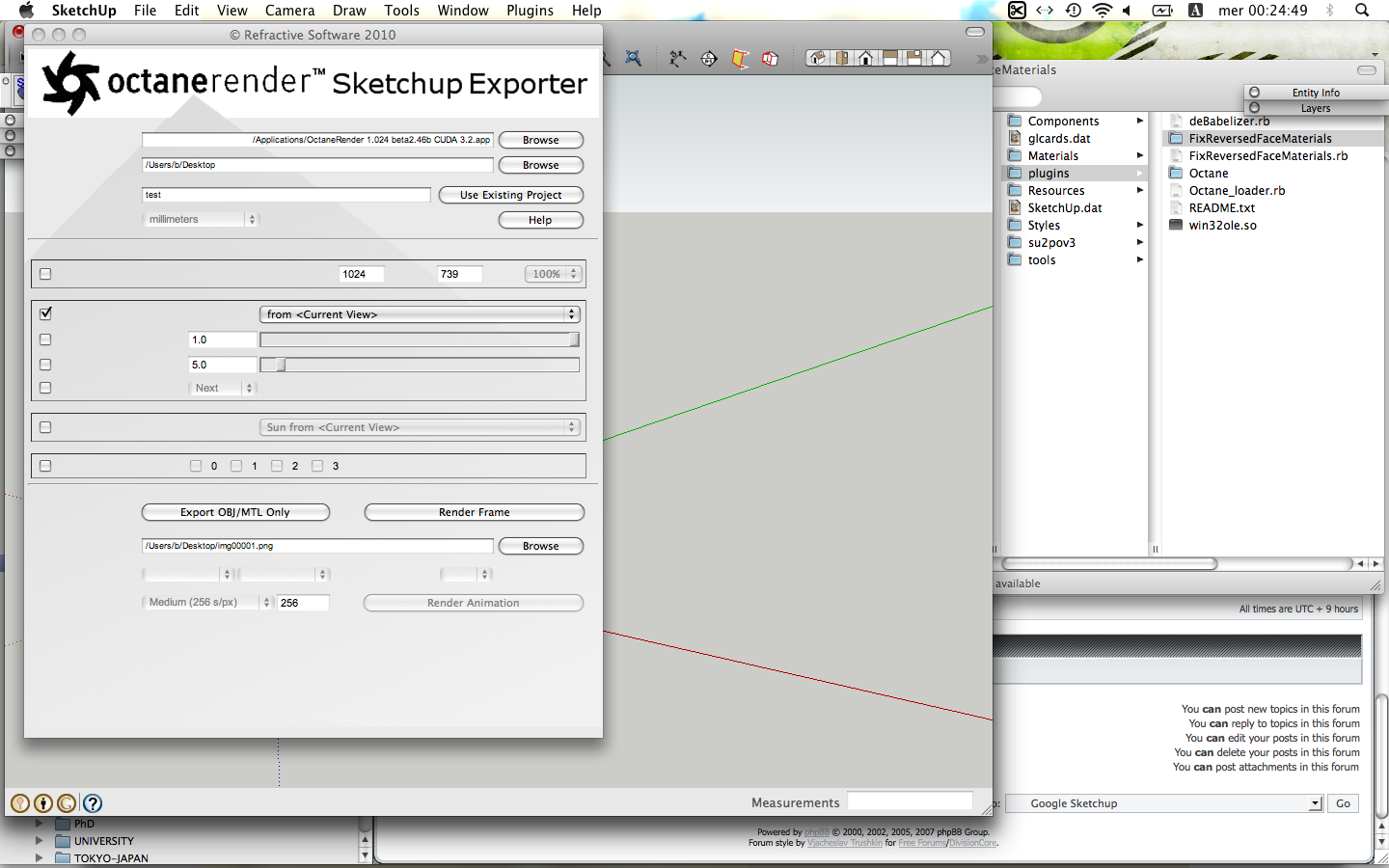Open the millimeters units dropdown

(x=201, y=219)
